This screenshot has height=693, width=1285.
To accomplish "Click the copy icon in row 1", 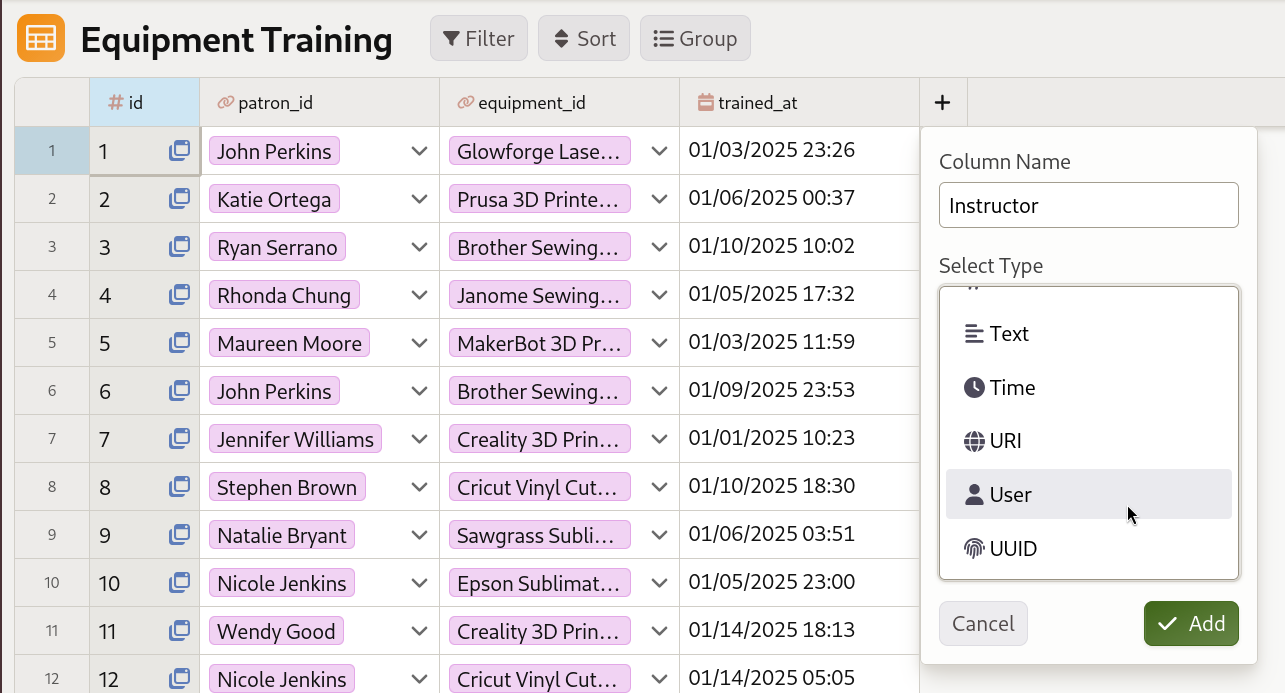I will pos(179,150).
